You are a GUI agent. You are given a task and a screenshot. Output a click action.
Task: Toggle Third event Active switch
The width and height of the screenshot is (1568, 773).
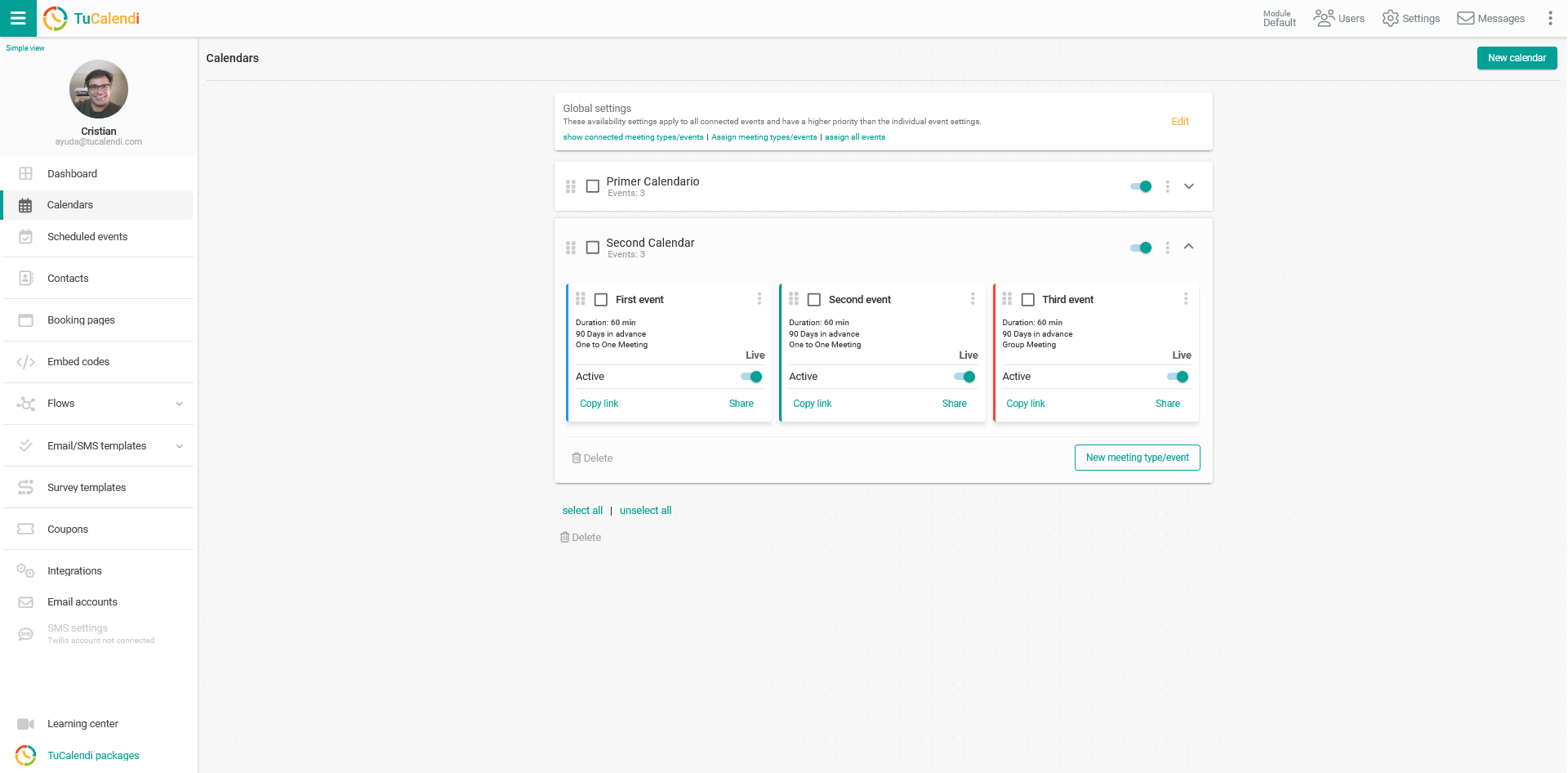(x=1178, y=377)
